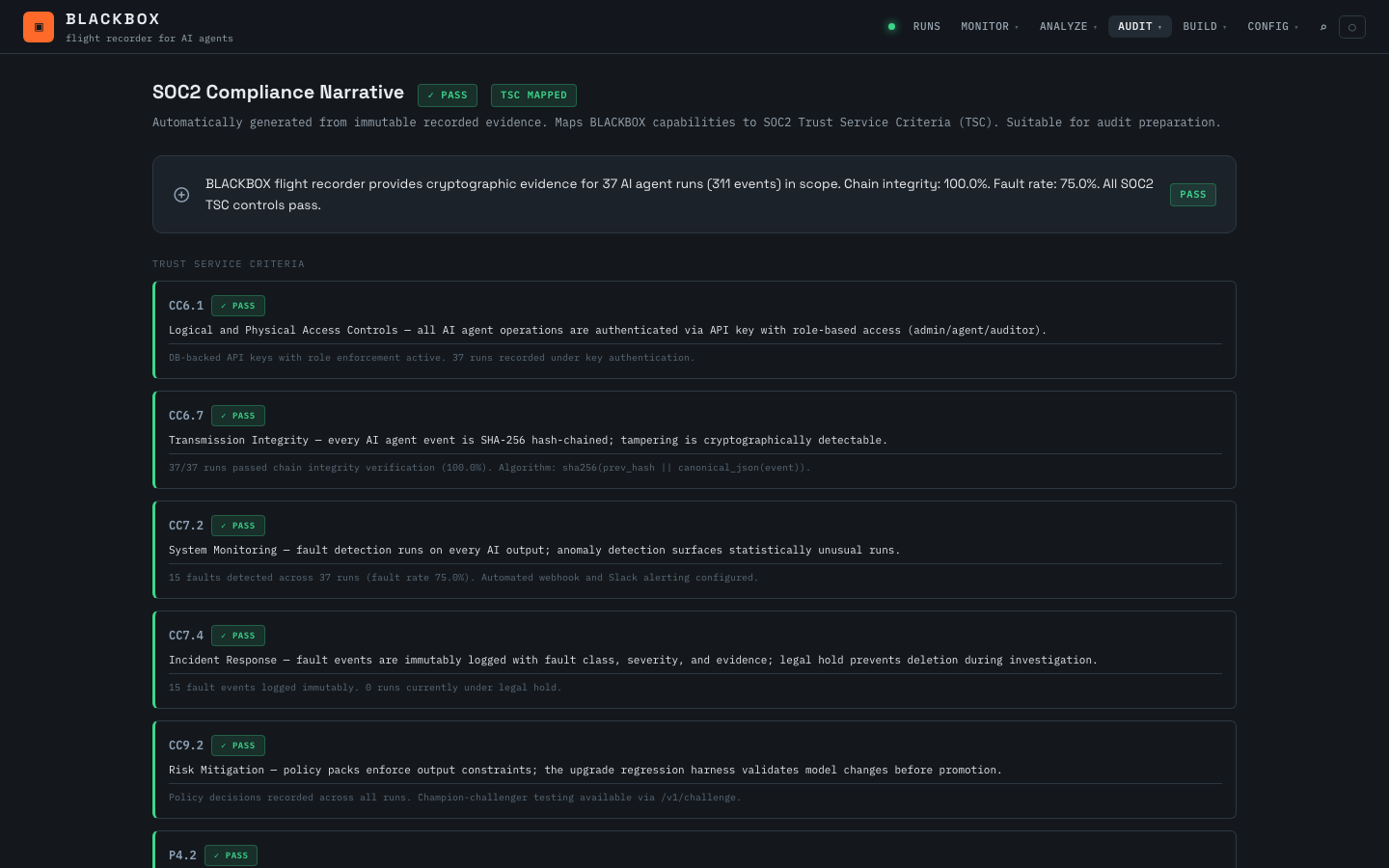Click the summary text about 37 AI agent runs
This screenshot has width=1389, height=868.
coord(679,195)
